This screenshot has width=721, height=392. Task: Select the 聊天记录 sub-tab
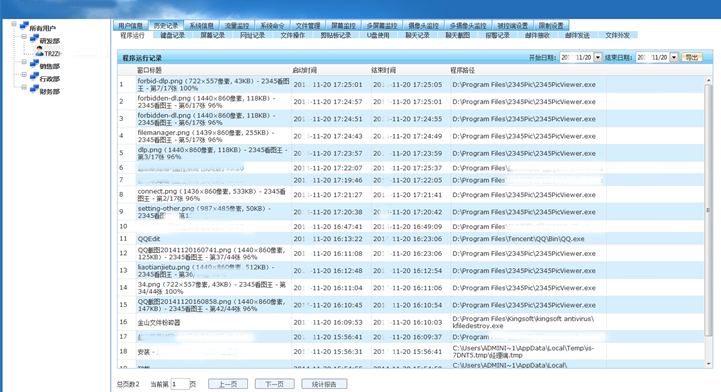(418, 35)
